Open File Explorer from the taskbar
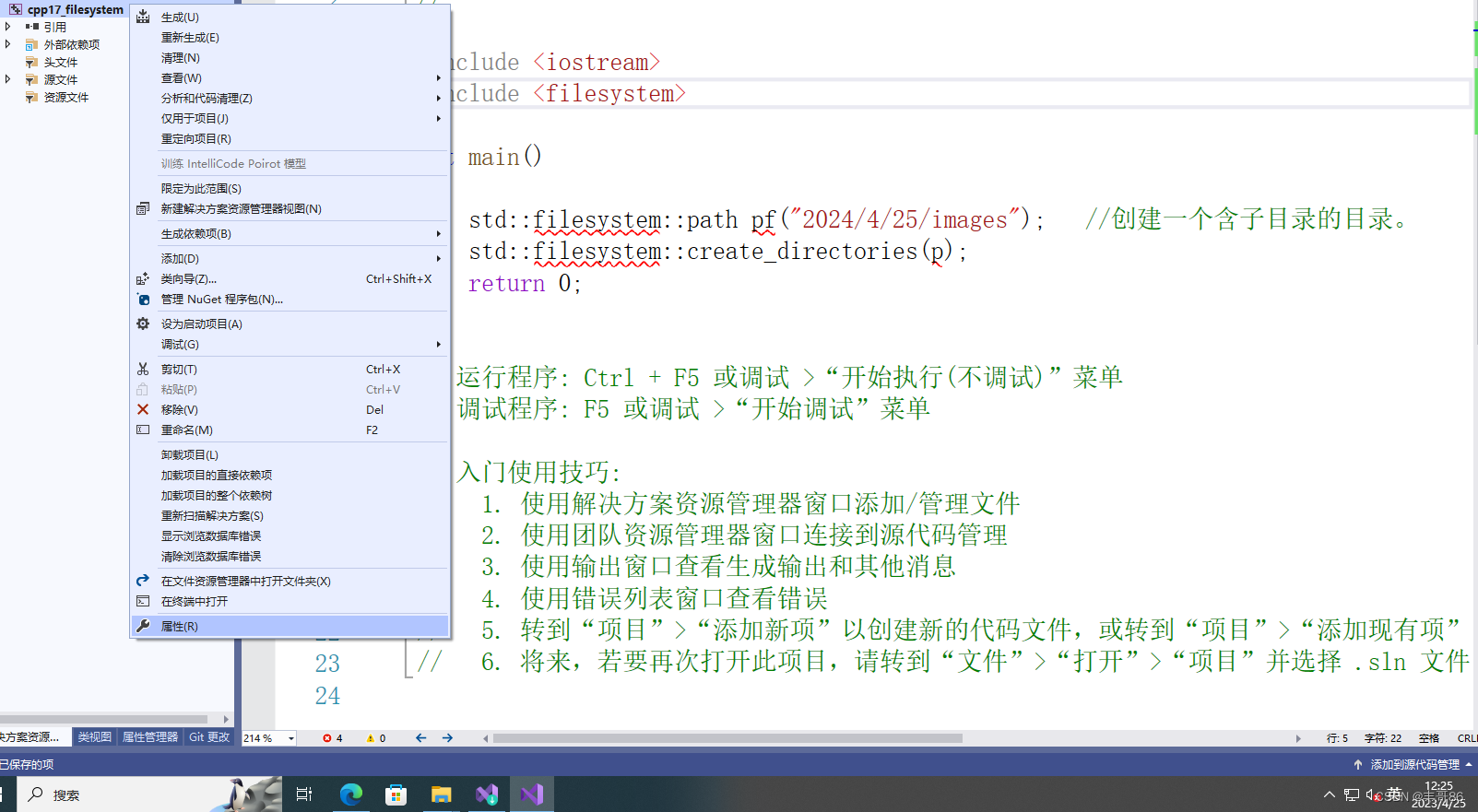This screenshot has height=812, width=1478. (x=442, y=794)
